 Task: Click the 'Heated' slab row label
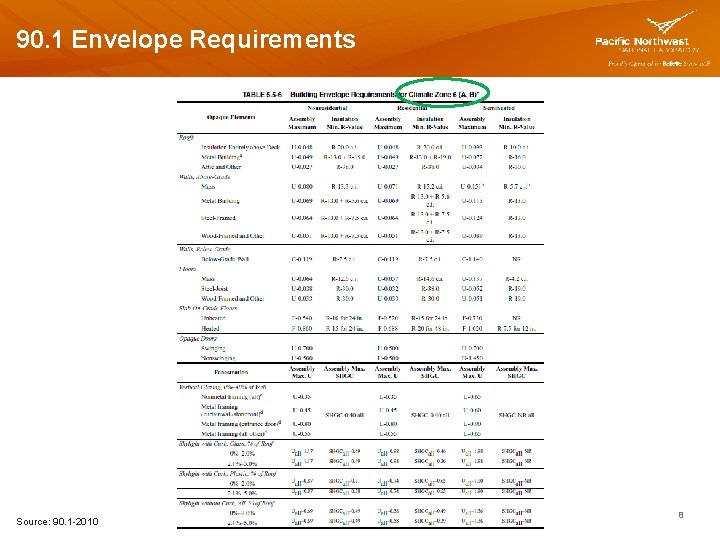point(210,329)
